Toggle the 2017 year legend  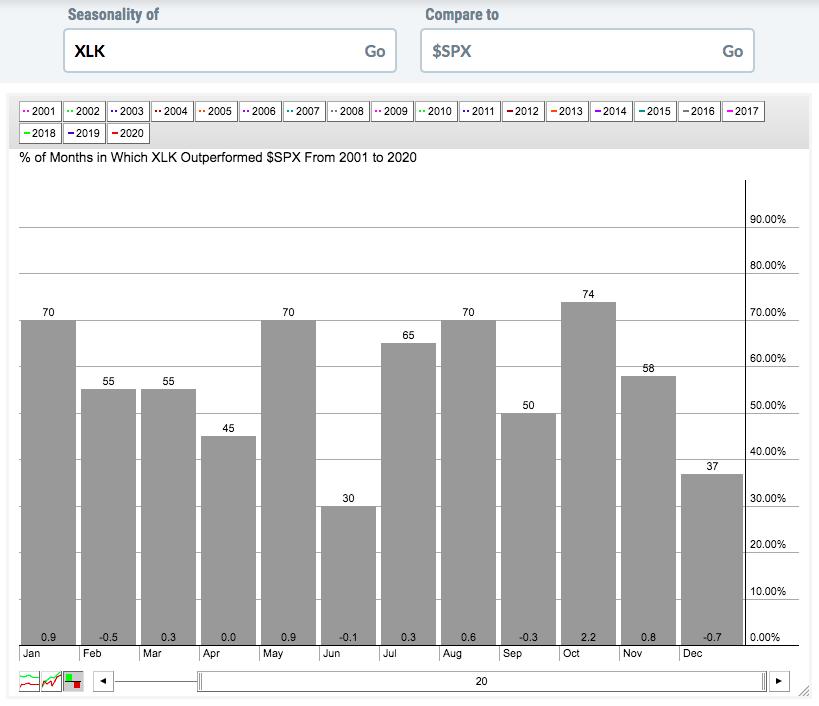[x=743, y=111]
